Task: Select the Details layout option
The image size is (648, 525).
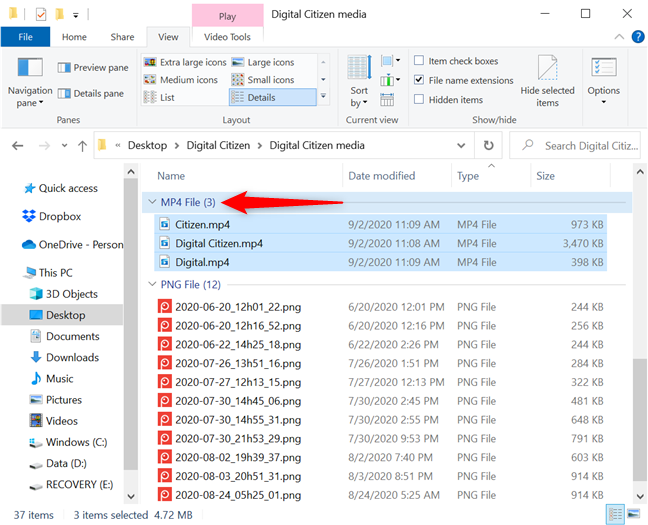Action: pyautogui.click(x=273, y=98)
